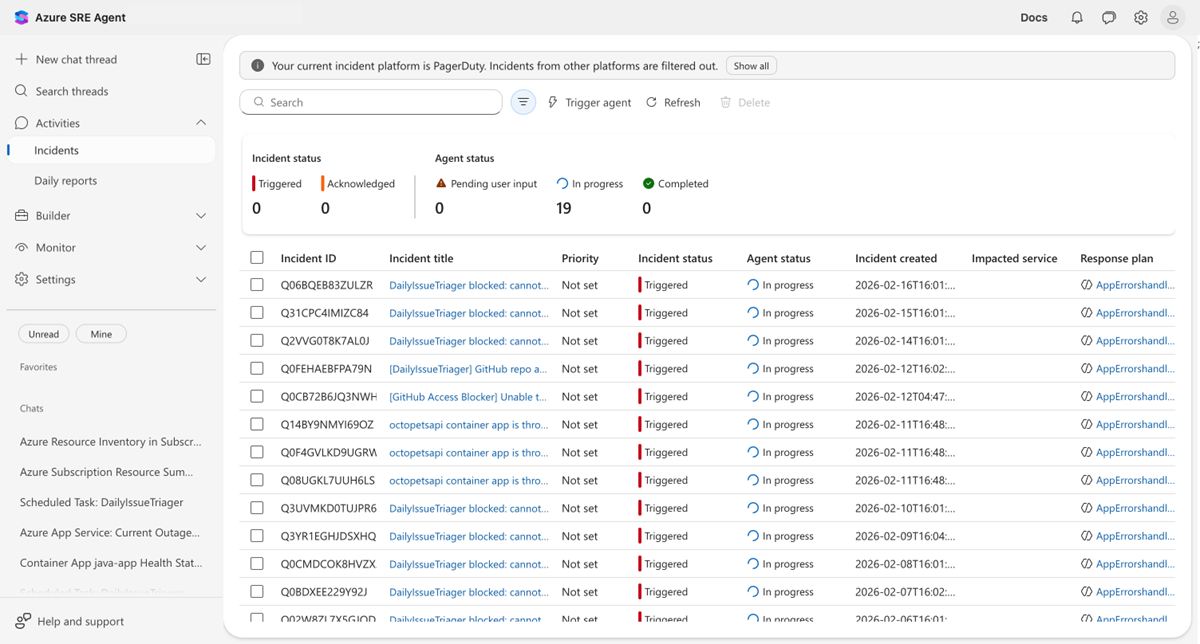Collapse the Activities section
This screenshot has height=644, width=1200.
pos(200,122)
